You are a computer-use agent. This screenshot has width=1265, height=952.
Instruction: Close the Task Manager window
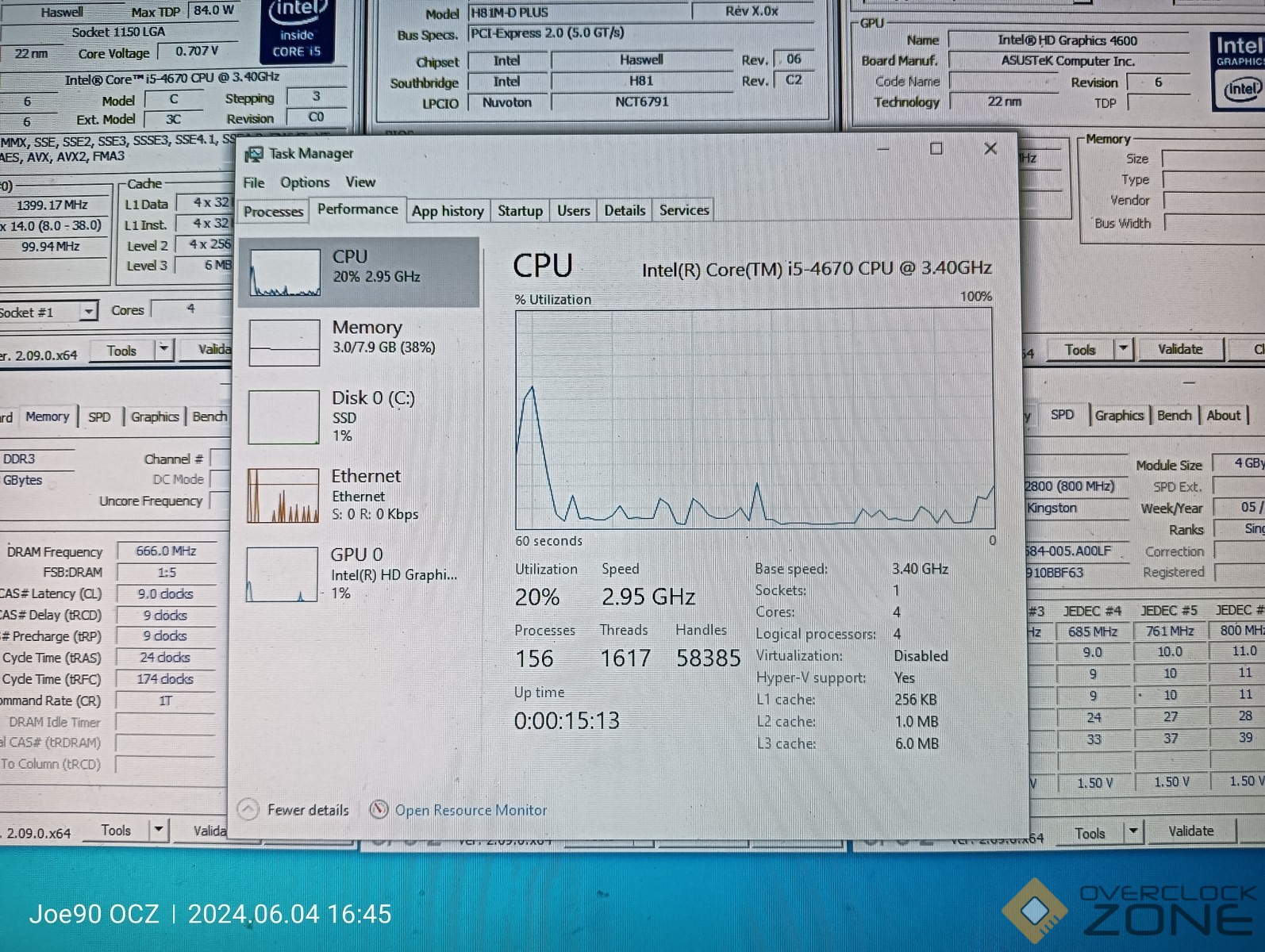pyautogui.click(x=990, y=148)
